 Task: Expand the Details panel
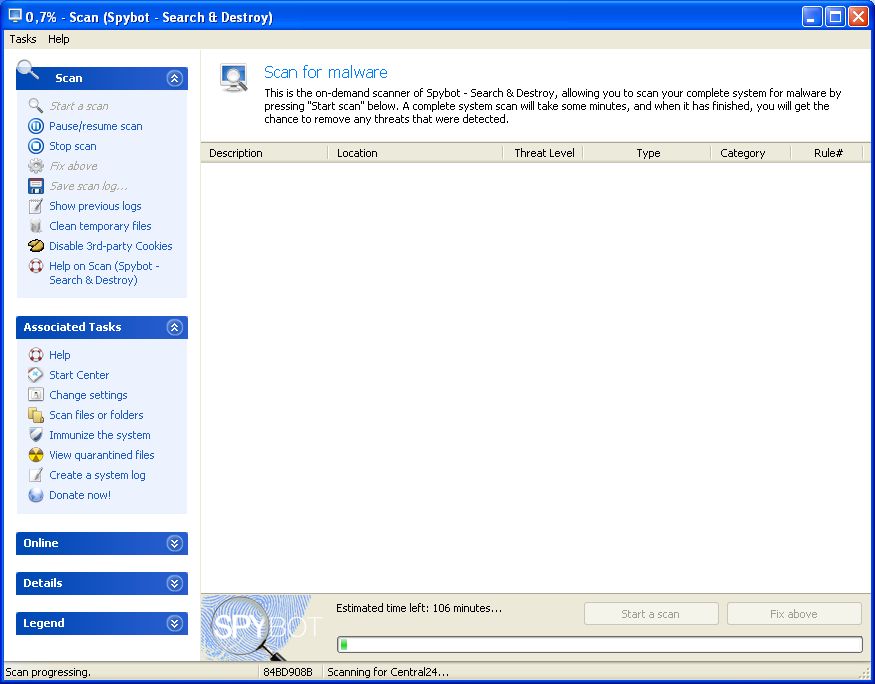click(175, 583)
